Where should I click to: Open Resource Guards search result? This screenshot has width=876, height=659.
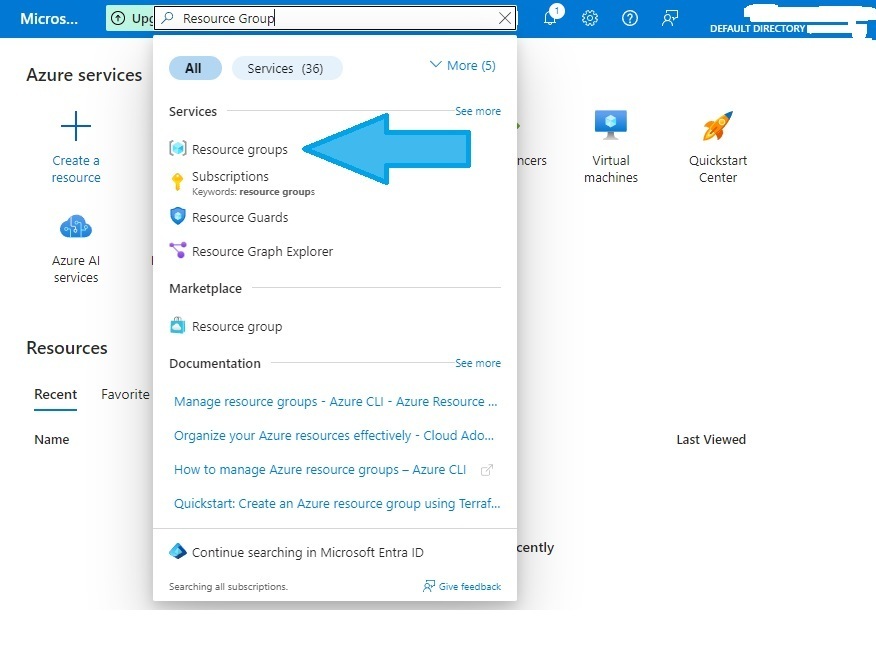[240, 217]
